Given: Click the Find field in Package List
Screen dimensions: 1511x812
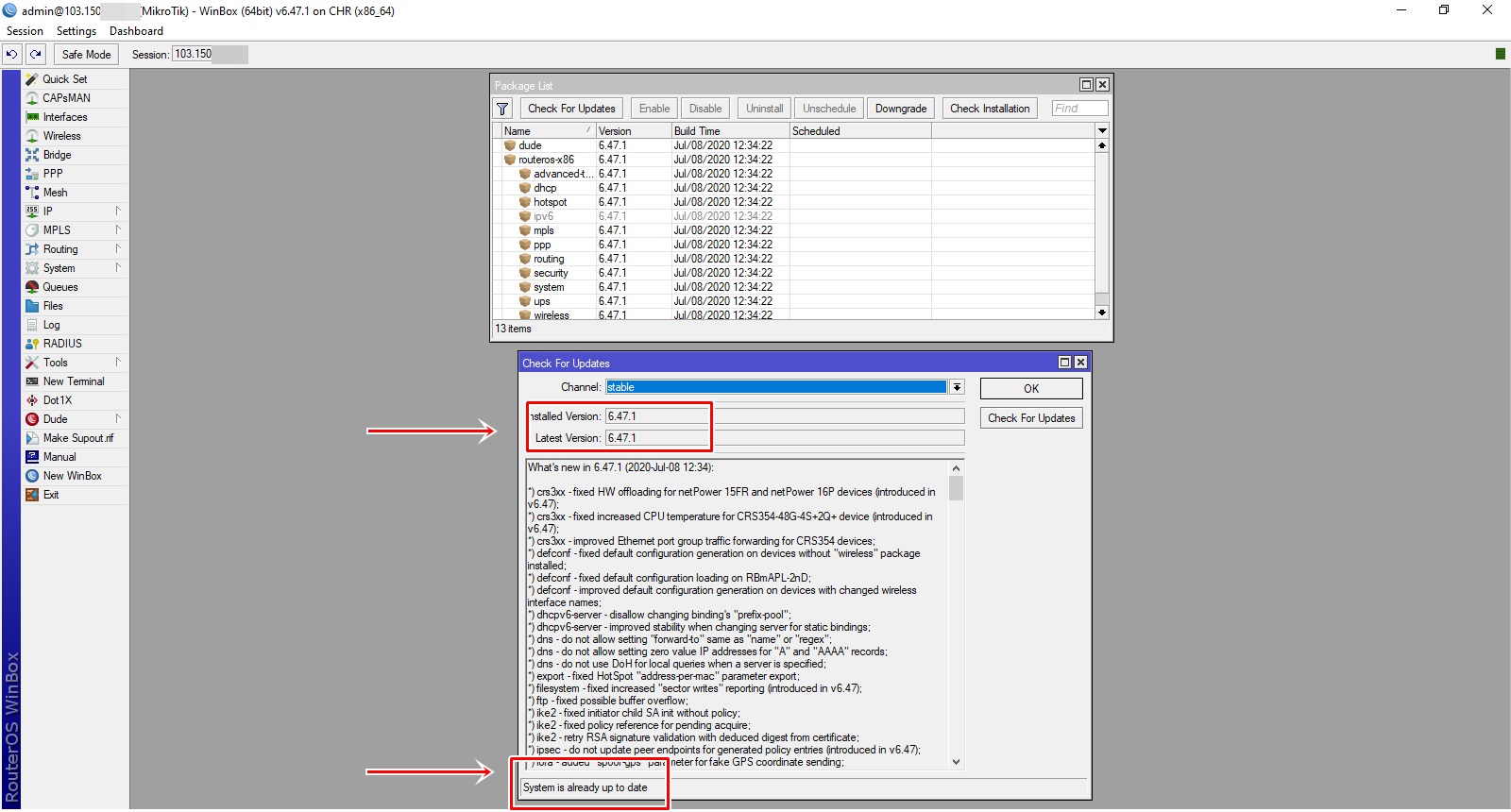Looking at the screenshot, I should [1079, 109].
